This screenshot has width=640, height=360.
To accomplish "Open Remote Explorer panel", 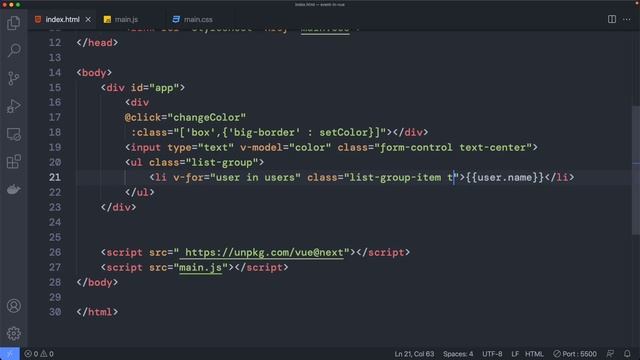I will click(x=13, y=134).
